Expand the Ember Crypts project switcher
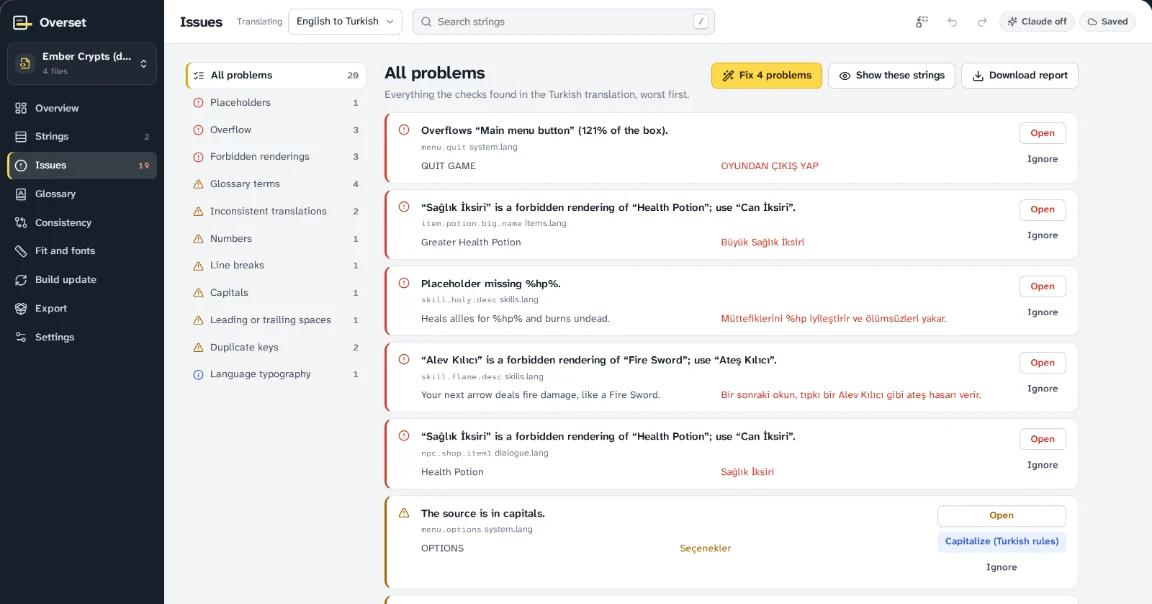Image resolution: width=1152 pixels, height=604 pixels. point(82,63)
